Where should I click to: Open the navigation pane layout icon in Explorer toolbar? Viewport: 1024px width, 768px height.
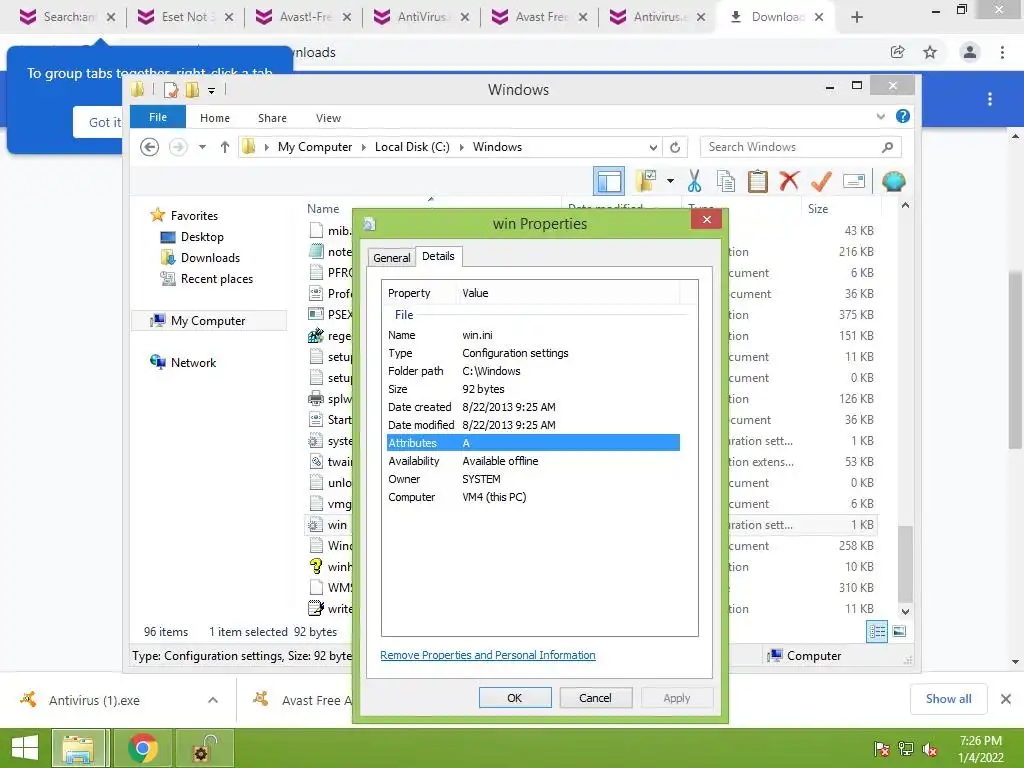click(609, 182)
